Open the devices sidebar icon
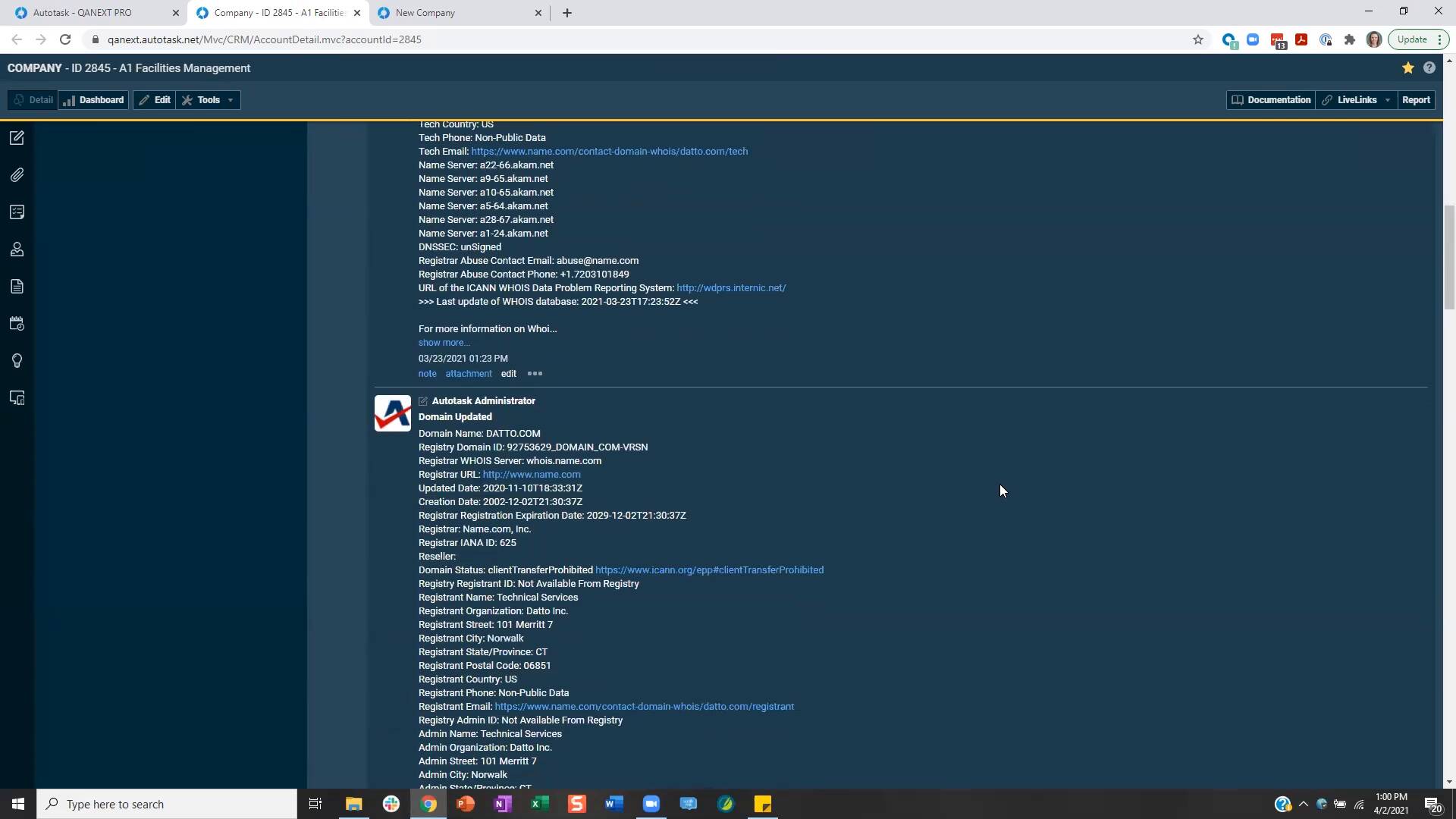 point(17,398)
